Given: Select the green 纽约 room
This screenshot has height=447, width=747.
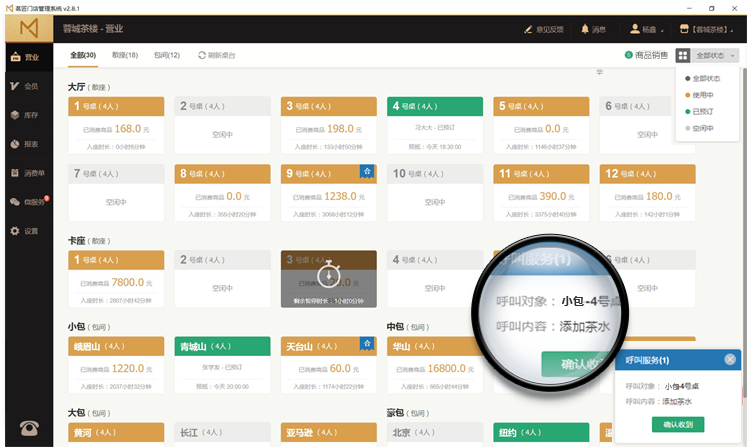Looking at the screenshot, I should [x=541, y=435].
